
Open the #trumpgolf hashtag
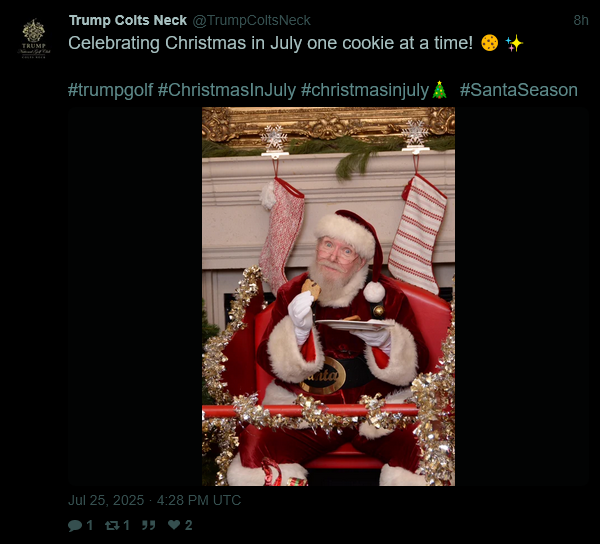(x=111, y=90)
